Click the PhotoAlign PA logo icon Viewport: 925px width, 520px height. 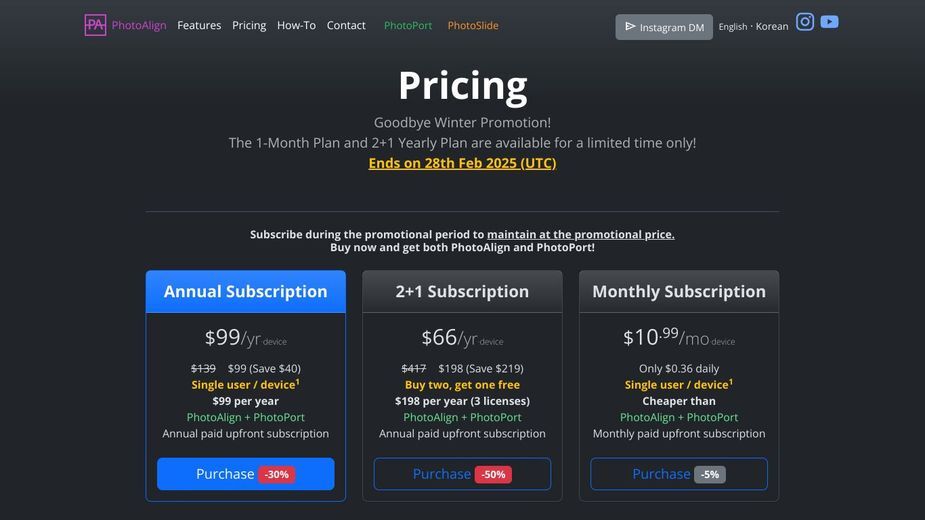[95, 25]
